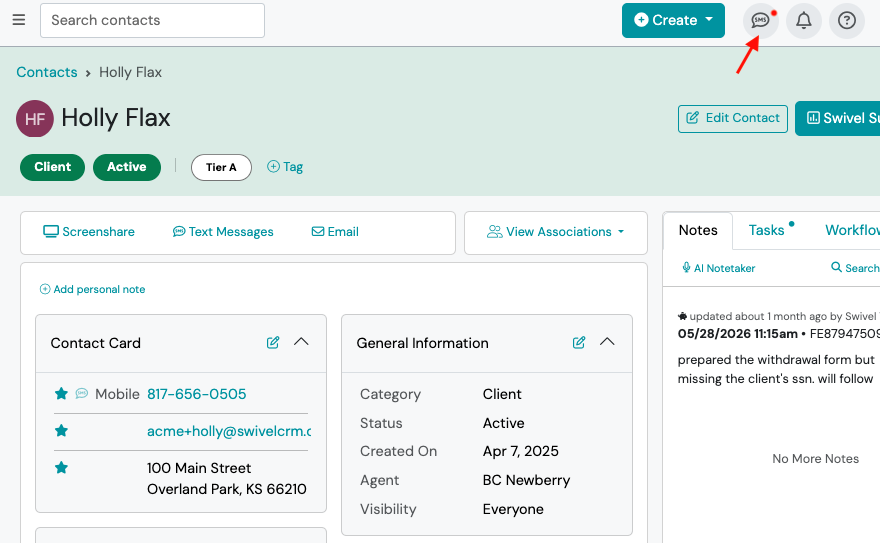Toggle star on 100 Main Street address
Image resolution: width=880 pixels, height=543 pixels.
[x=61, y=467]
